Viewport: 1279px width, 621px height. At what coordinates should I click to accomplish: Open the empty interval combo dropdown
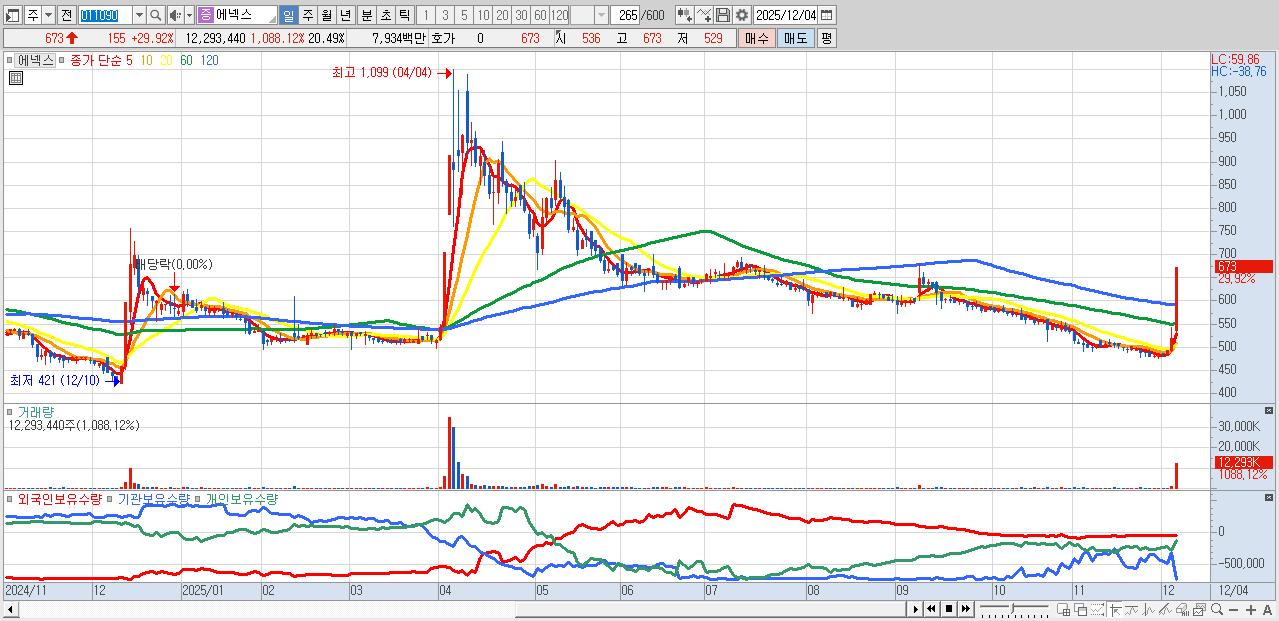(x=599, y=15)
